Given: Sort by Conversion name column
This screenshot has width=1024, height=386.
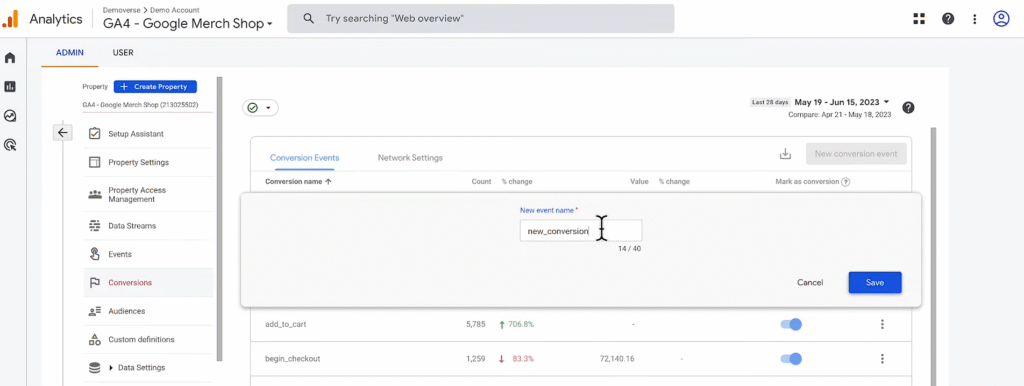Looking at the screenshot, I should click(298, 182).
